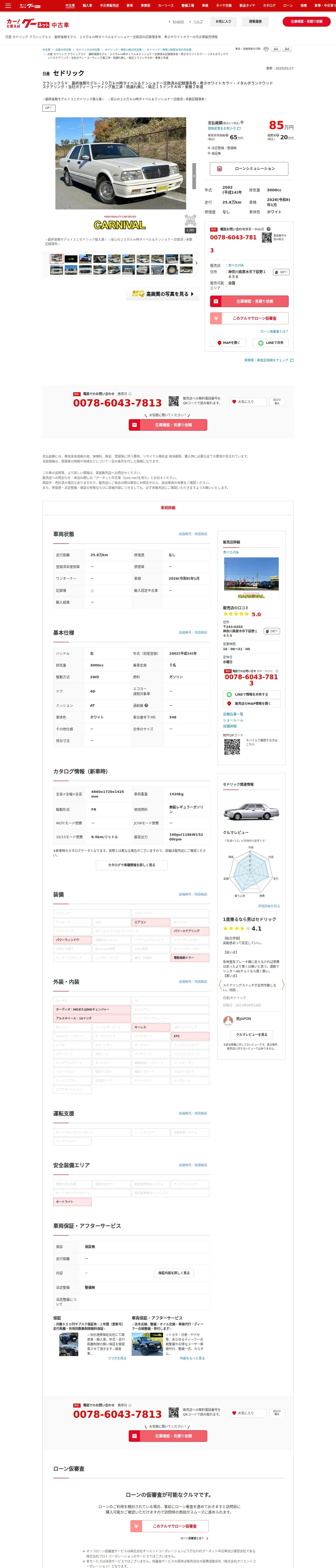Copy dealer address in 販売店詳細 panel
336x1568 pixels.
[272, 631]
